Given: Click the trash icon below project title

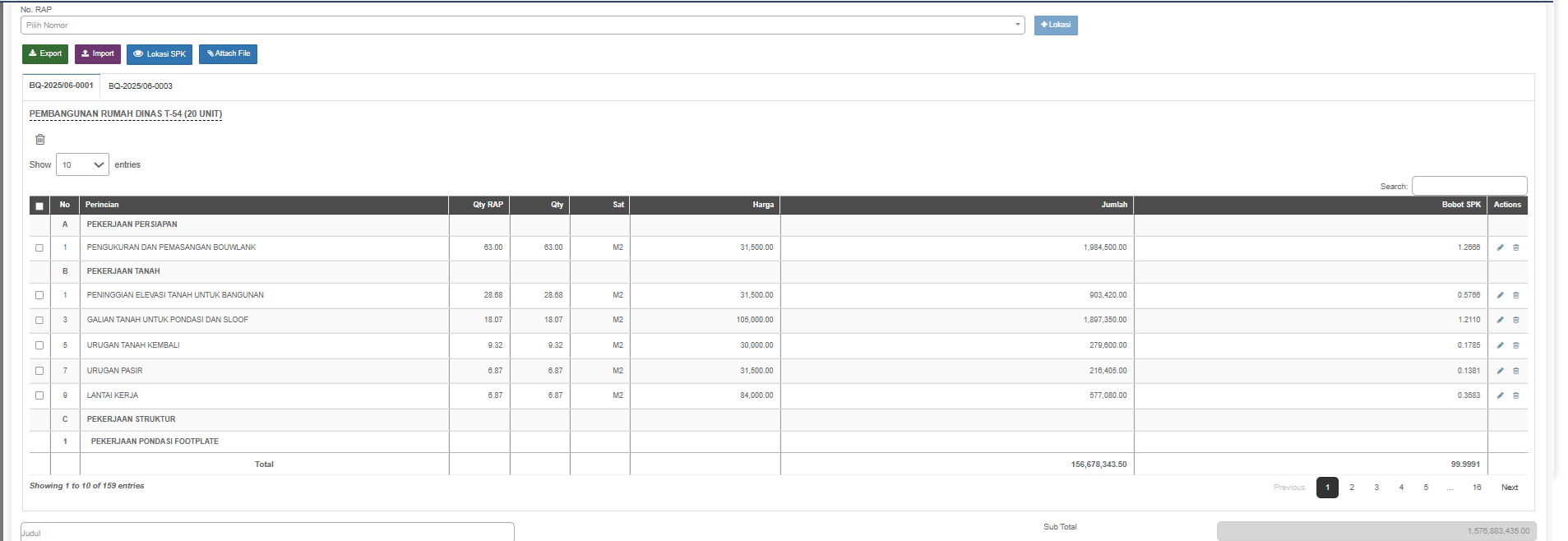Looking at the screenshot, I should [40, 140].
